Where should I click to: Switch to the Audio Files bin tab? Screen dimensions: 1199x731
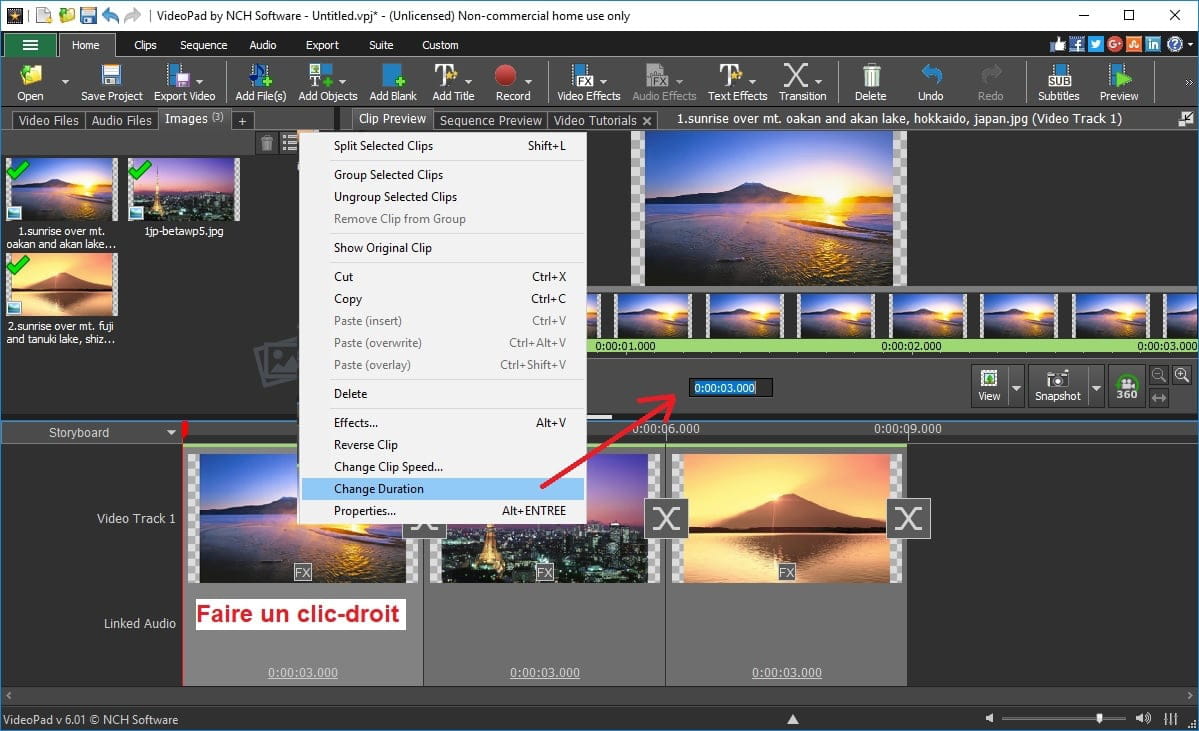tap(122, 120)
